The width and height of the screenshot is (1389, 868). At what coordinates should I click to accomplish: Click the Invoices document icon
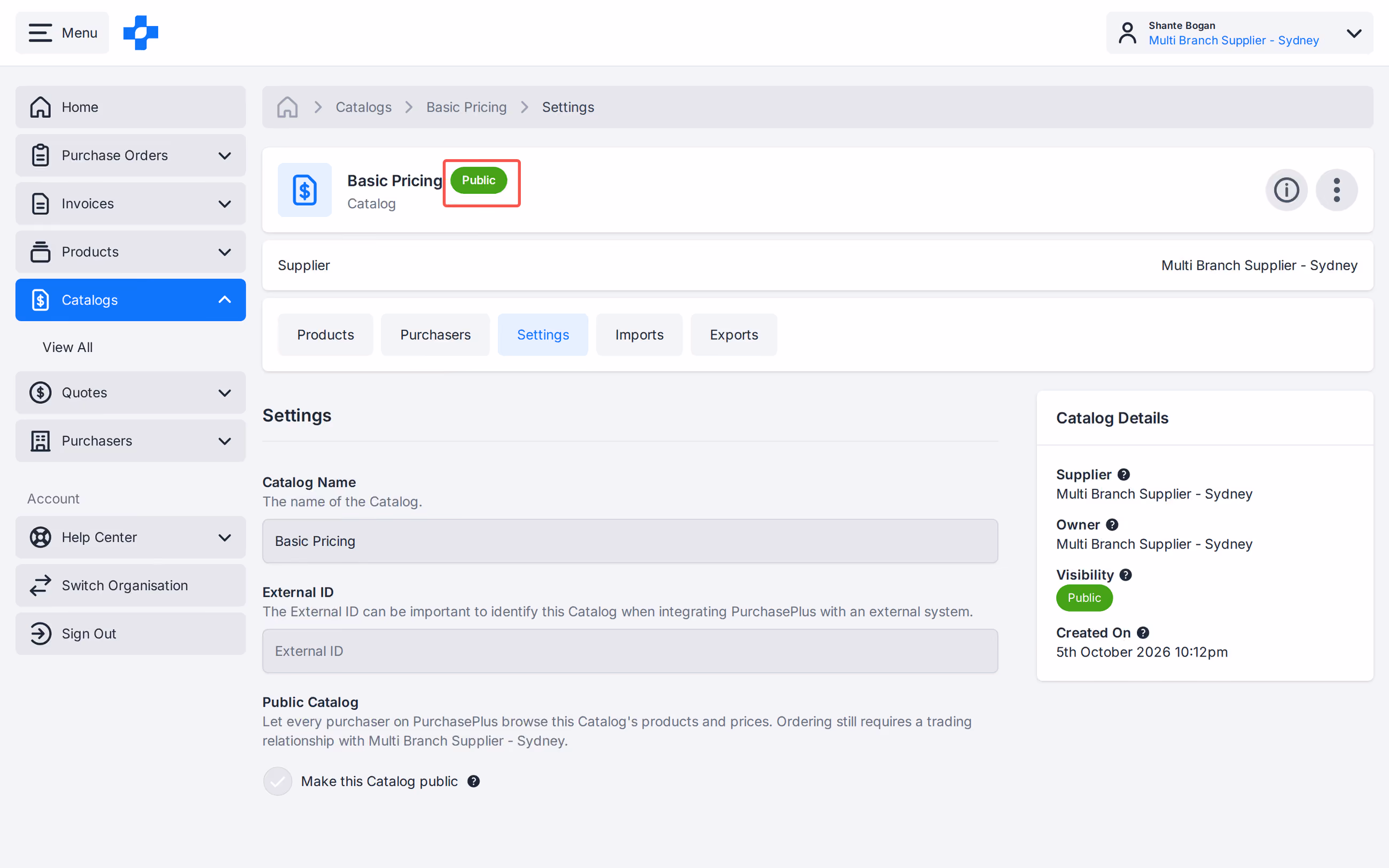pyautogui.click(x=40, y=203)
